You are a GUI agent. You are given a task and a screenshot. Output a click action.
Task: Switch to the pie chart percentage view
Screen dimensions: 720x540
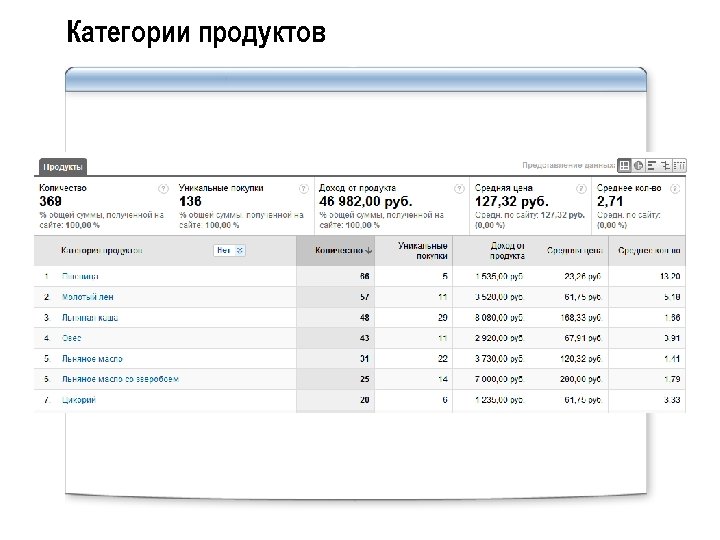coord(638,165)
